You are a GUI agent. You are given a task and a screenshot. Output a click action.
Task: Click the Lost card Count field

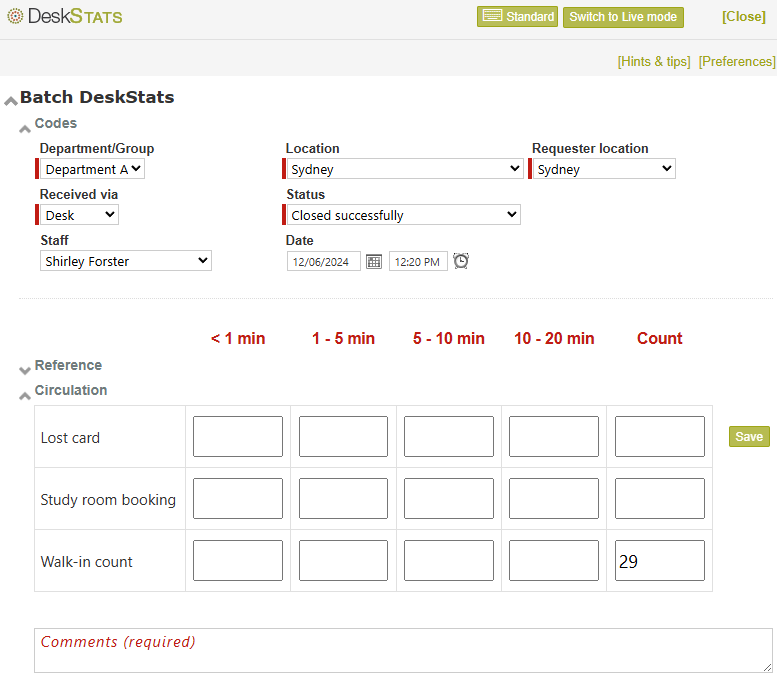(x=660, y=437)
